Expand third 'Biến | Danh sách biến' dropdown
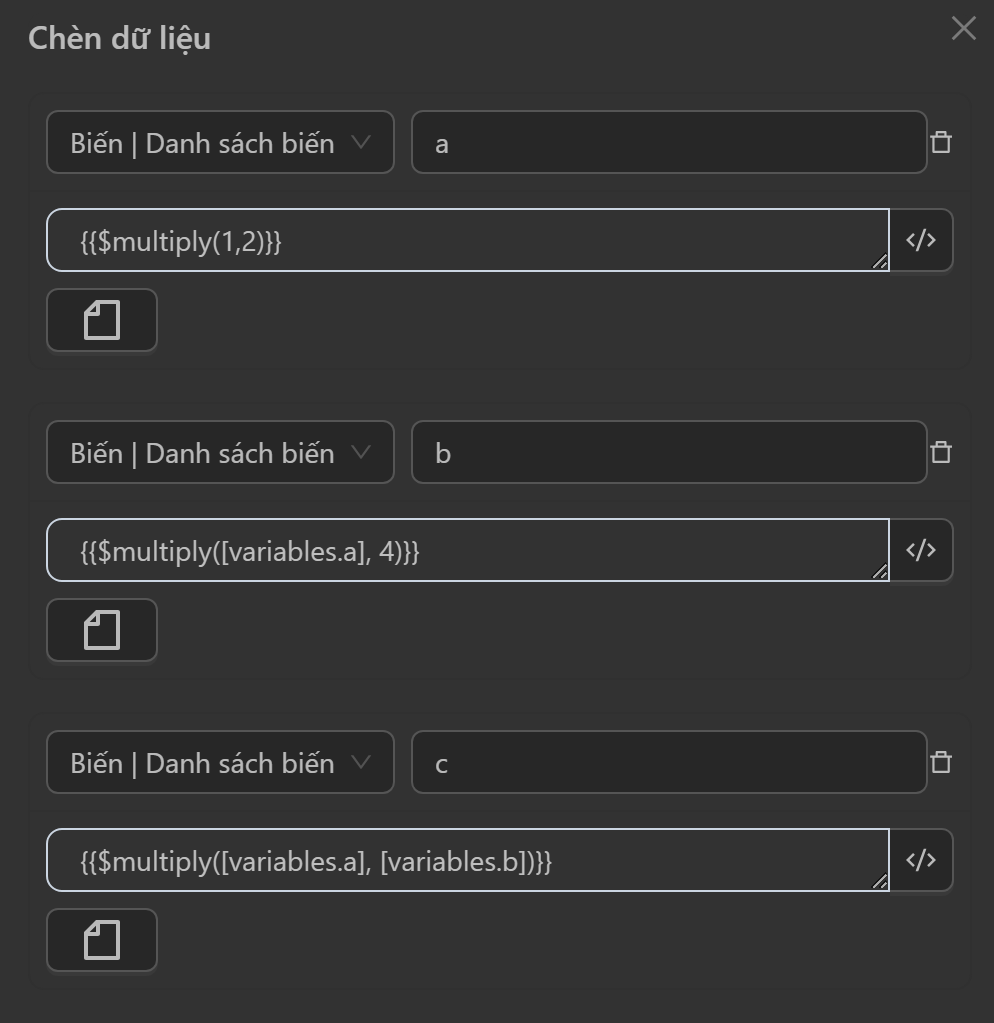This screenshot has width=994, height=1023. (x=220, y=762)
